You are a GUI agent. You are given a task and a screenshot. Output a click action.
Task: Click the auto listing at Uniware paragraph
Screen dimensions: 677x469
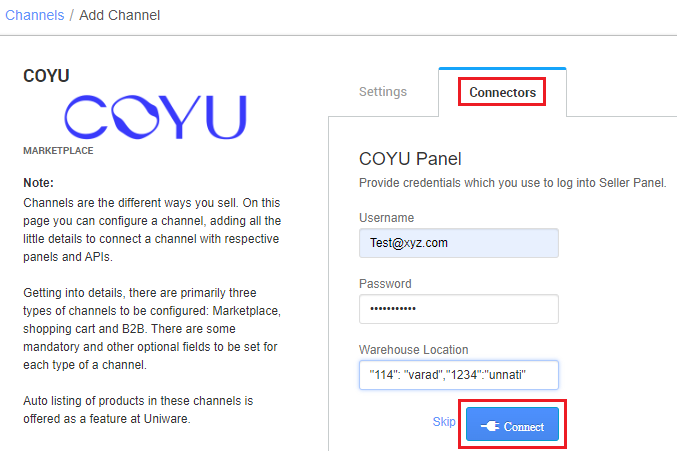point(138,410)
